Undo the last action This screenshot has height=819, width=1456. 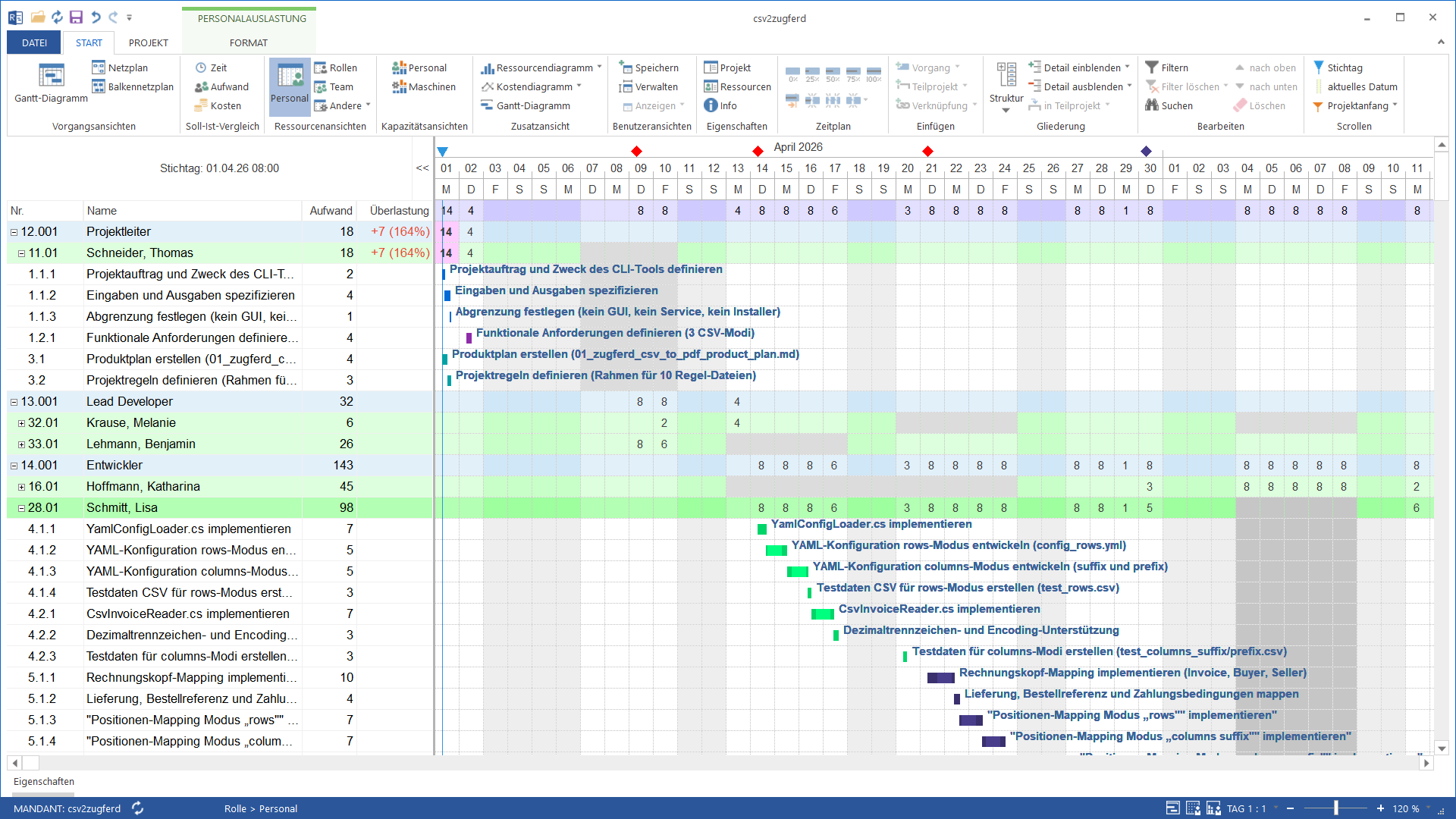click(x=96, y=17)
